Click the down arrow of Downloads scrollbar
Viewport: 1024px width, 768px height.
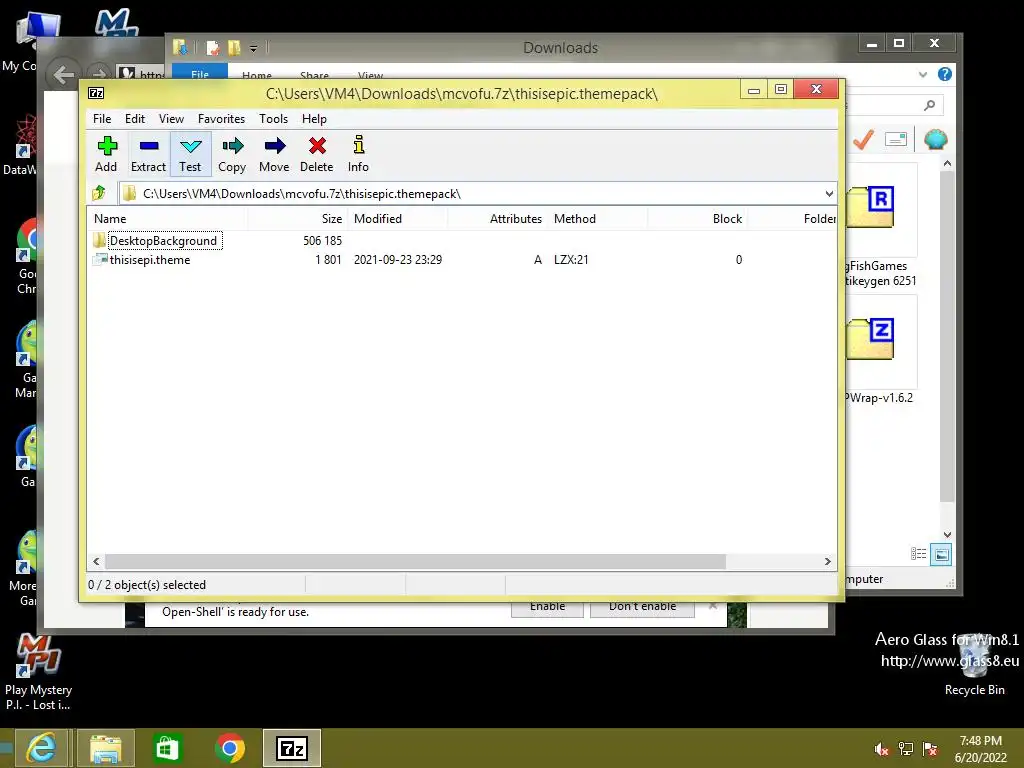[x=947, y=535]
